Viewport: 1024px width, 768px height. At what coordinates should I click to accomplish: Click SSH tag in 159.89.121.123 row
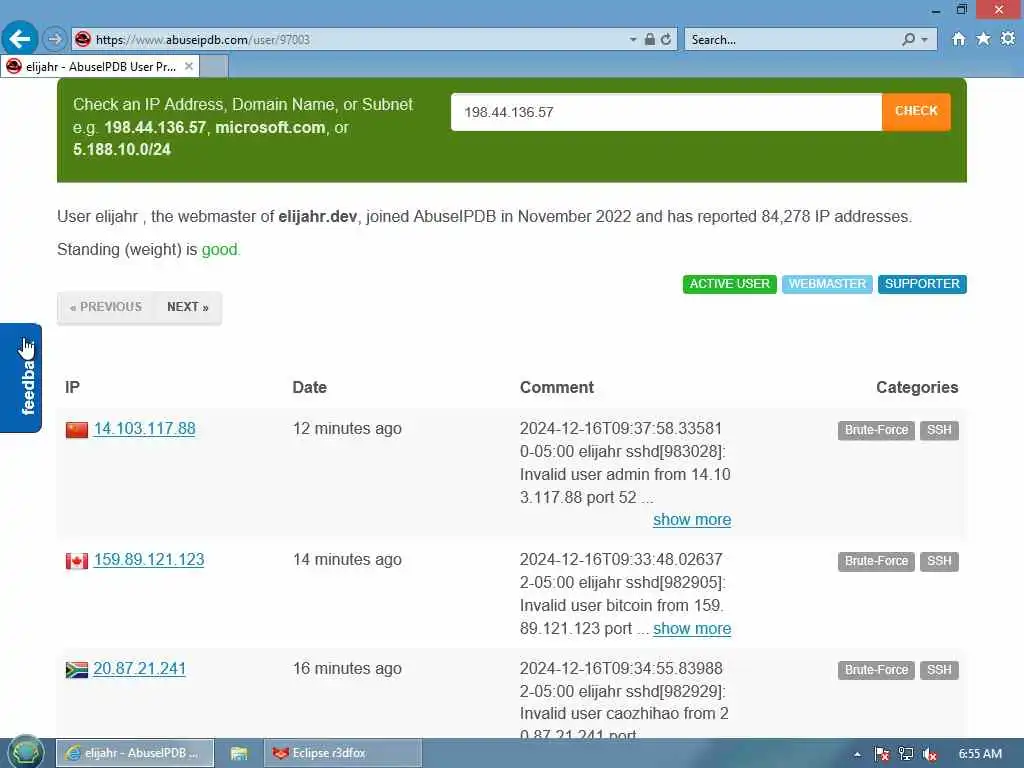pyautogui.click(x=939, y=562)
